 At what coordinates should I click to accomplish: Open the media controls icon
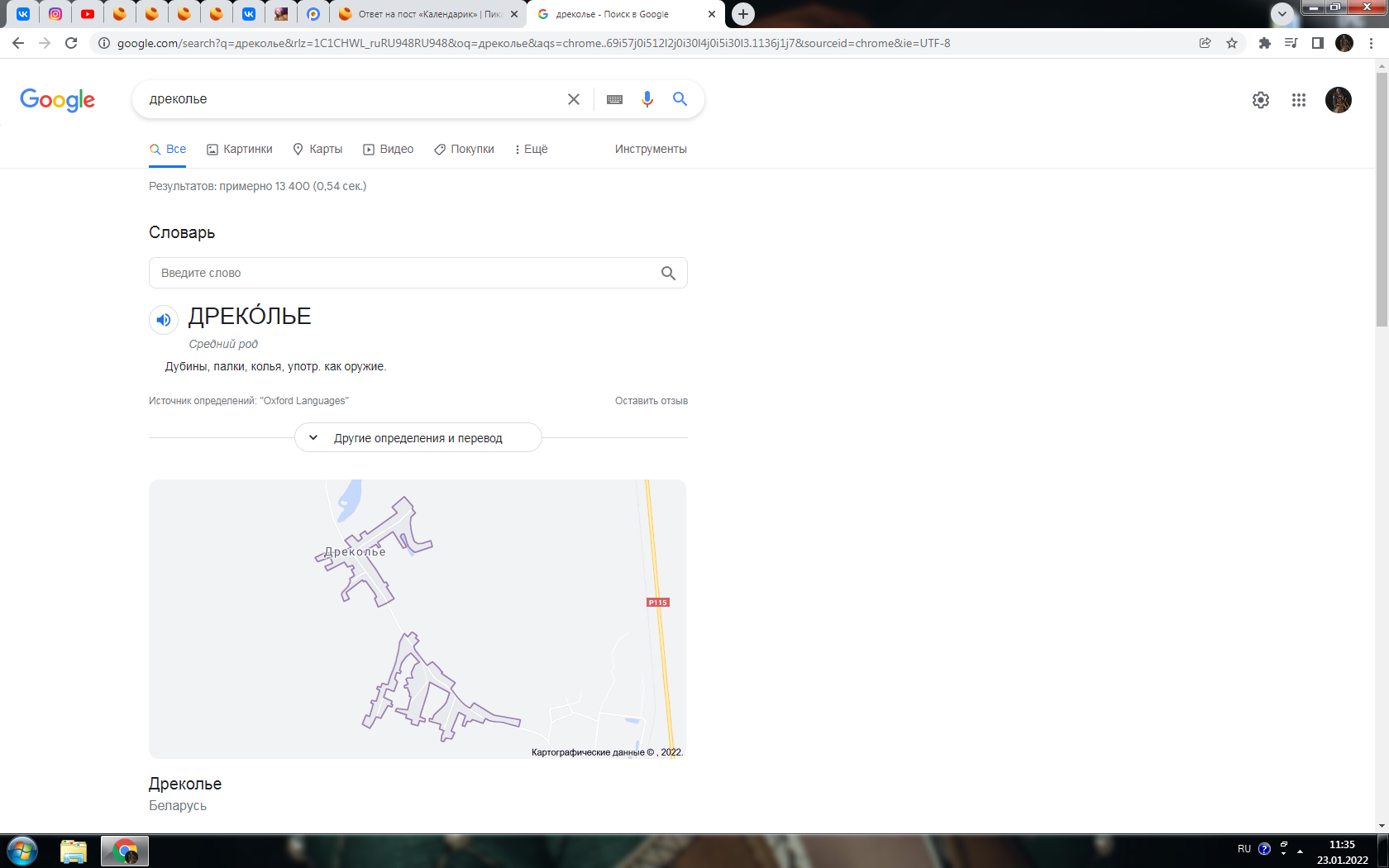click(1291, 43)
